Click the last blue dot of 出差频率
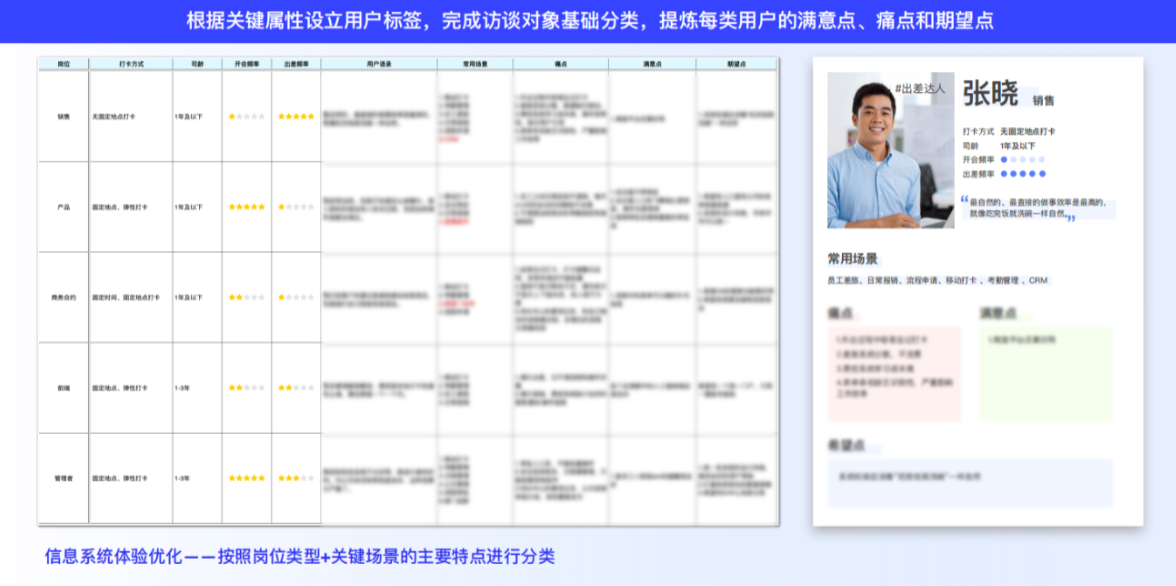This screenshot has height=586, width=1176. (1042, 173)
